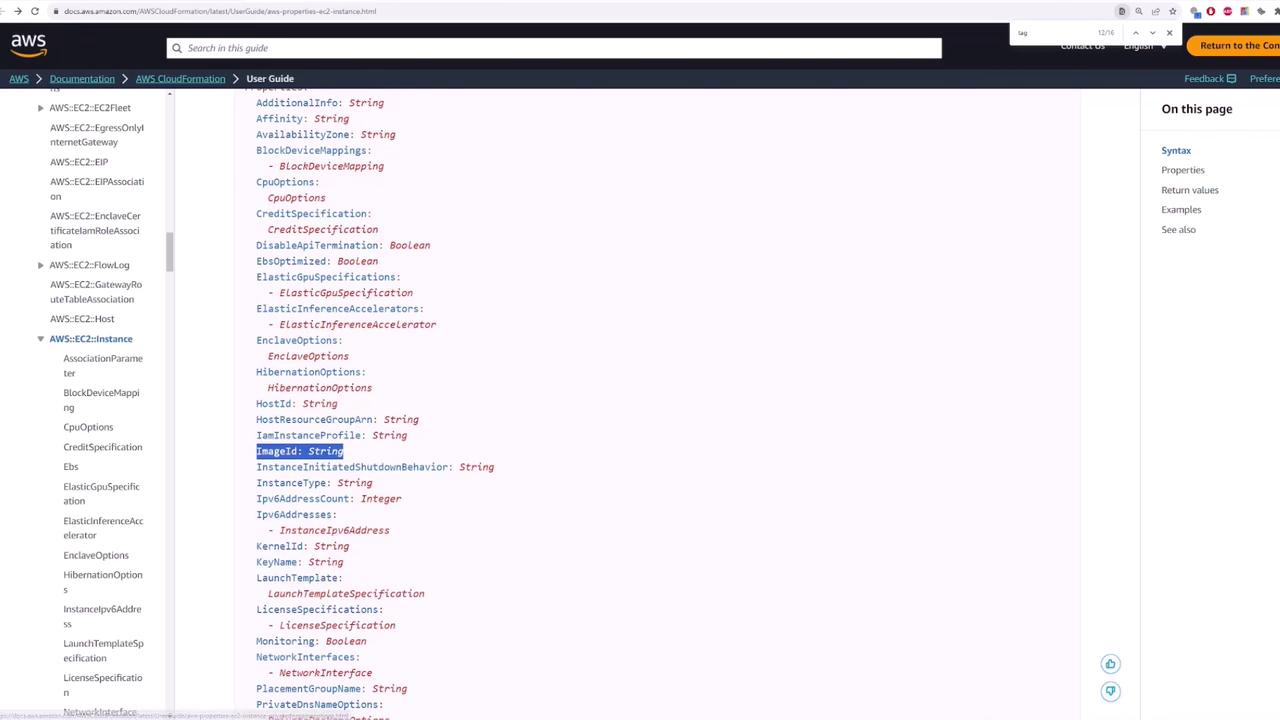The height and width of the screenshot is (720, 1280).
Task: Click the KeyName property in syntax
Action: click(x=277, y=562)
